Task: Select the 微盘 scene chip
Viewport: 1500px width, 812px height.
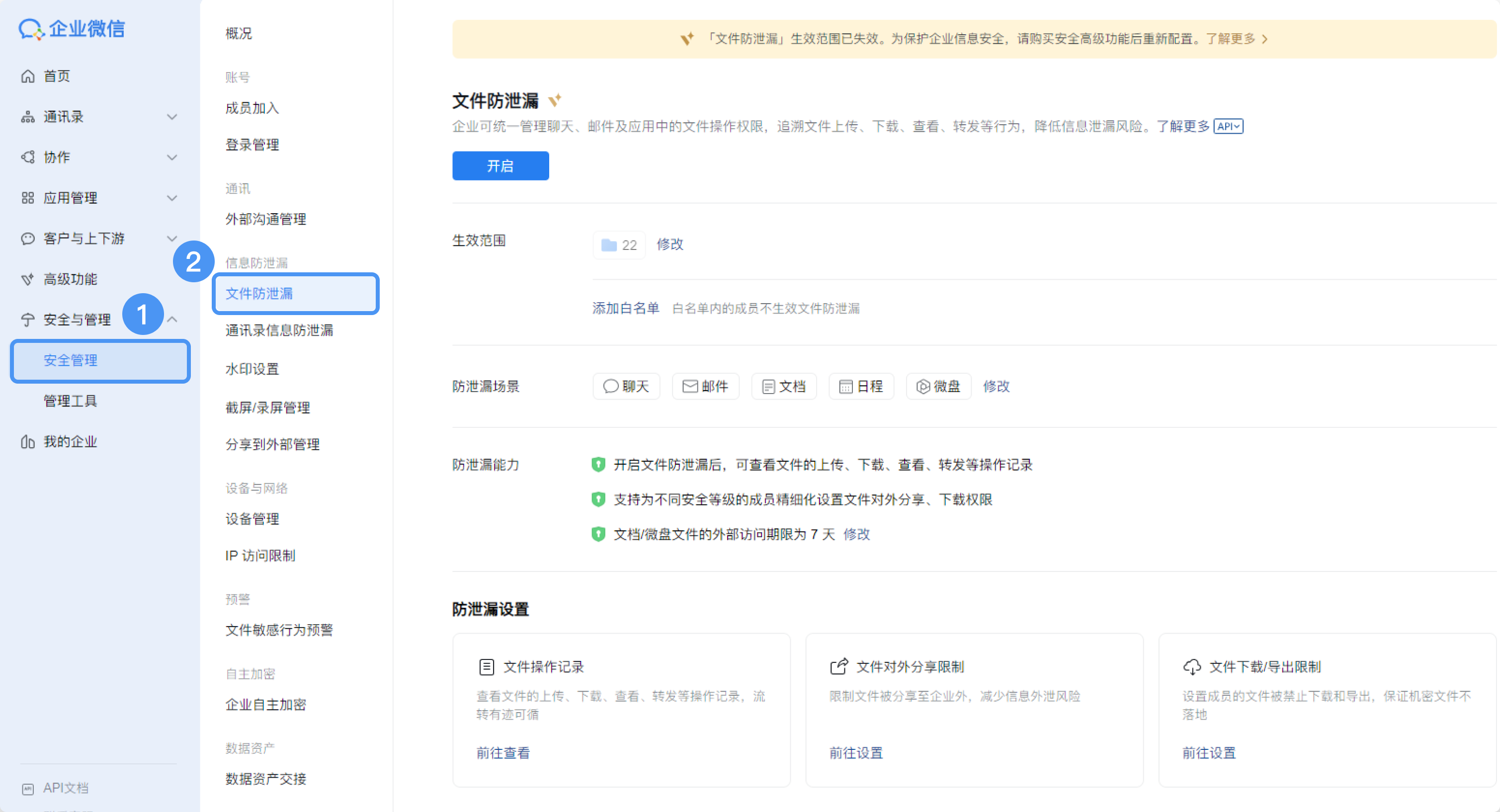Action: click(938, 387)
